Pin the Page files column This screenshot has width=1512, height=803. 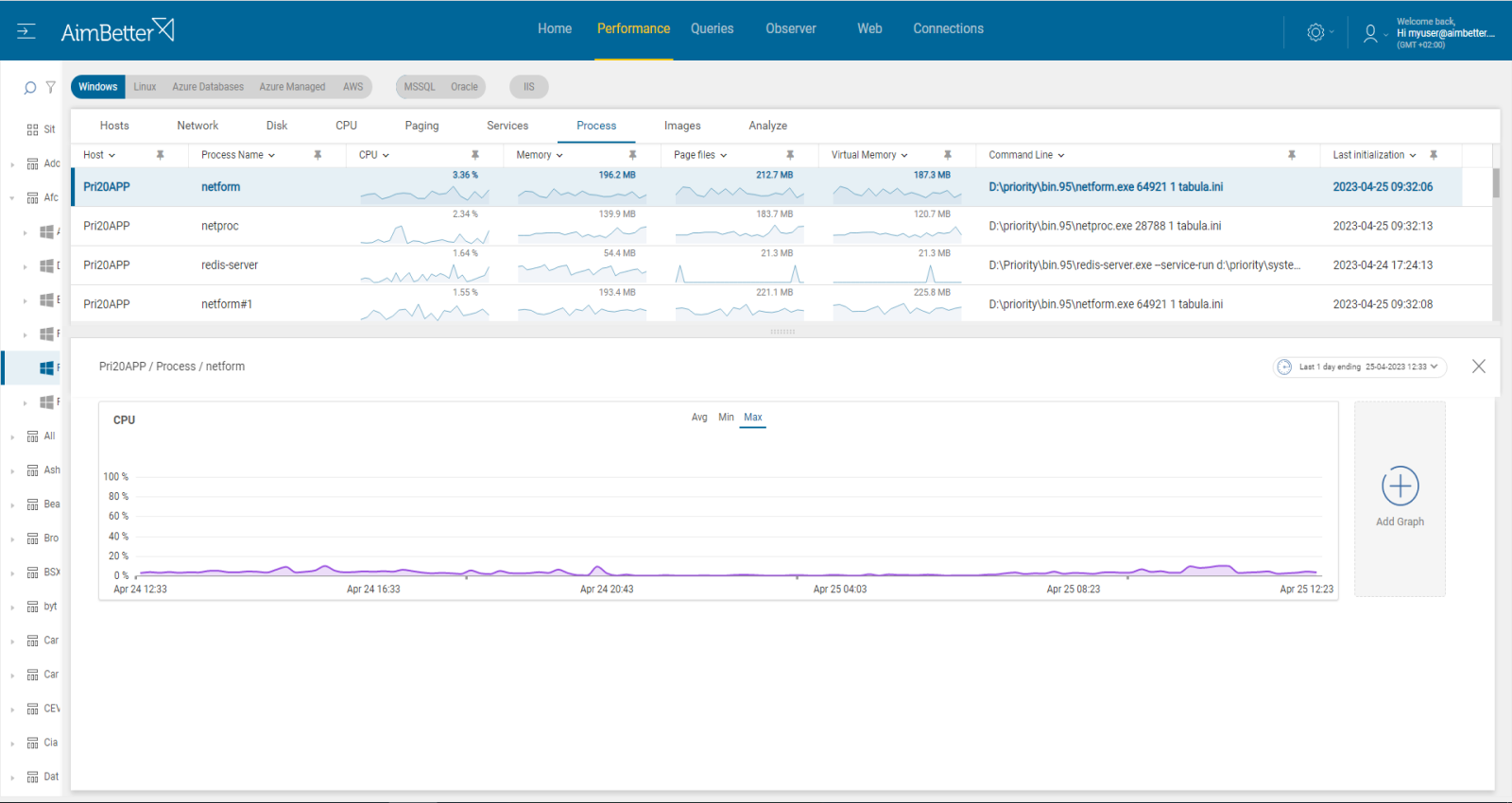[x=790, y=155]
